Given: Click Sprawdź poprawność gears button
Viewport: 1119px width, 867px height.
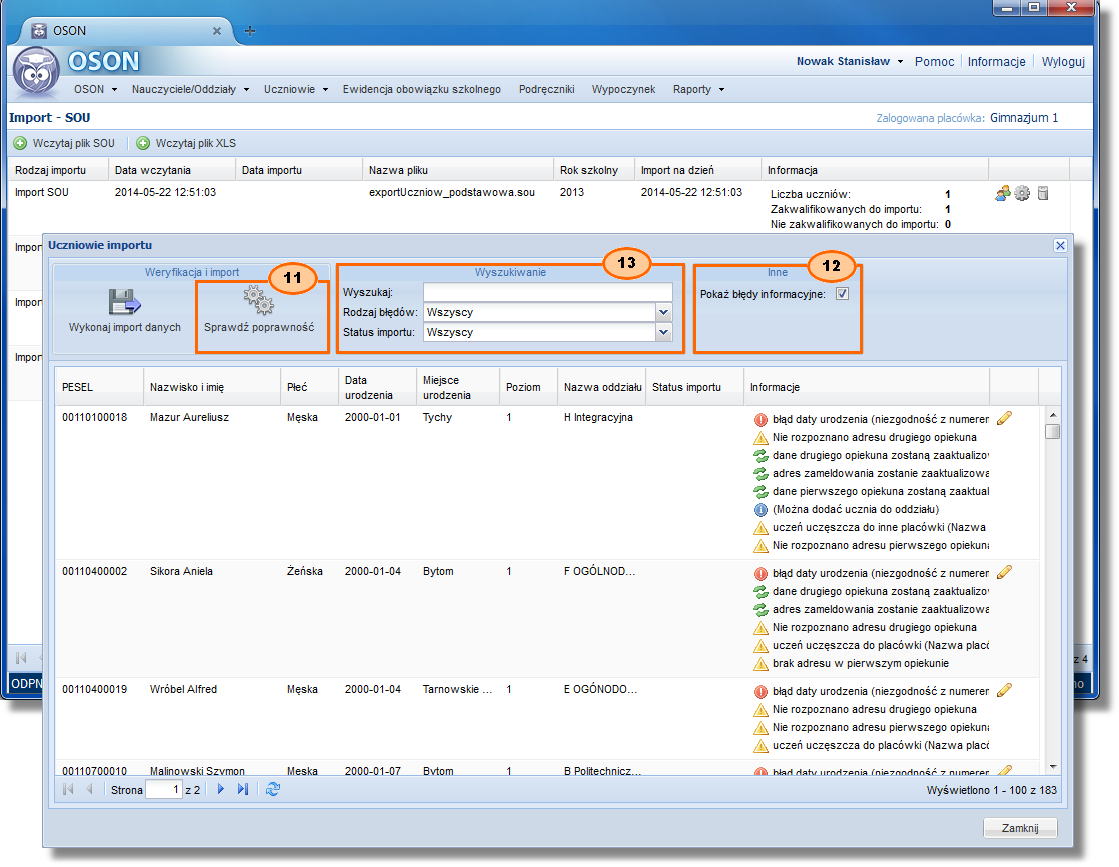Looking at the screenshot, I should pyautogui.click(x=259, y=311).
